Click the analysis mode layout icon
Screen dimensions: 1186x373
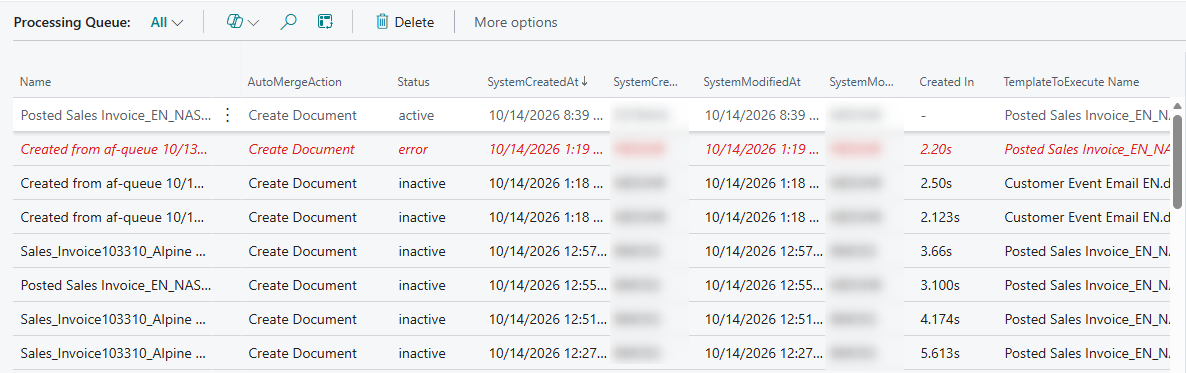(x=325, y=22)
